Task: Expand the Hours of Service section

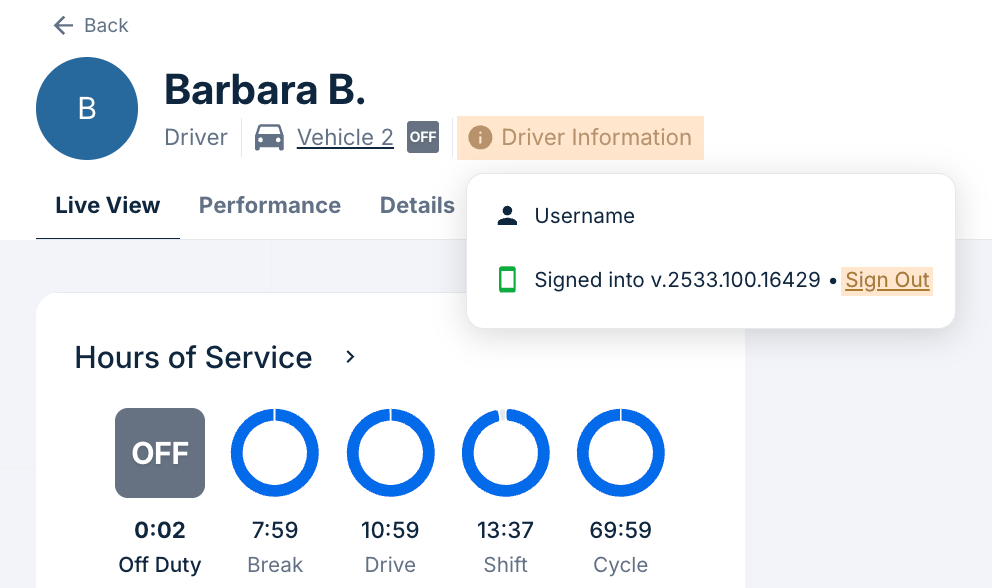Action: (x=349, y=356)
